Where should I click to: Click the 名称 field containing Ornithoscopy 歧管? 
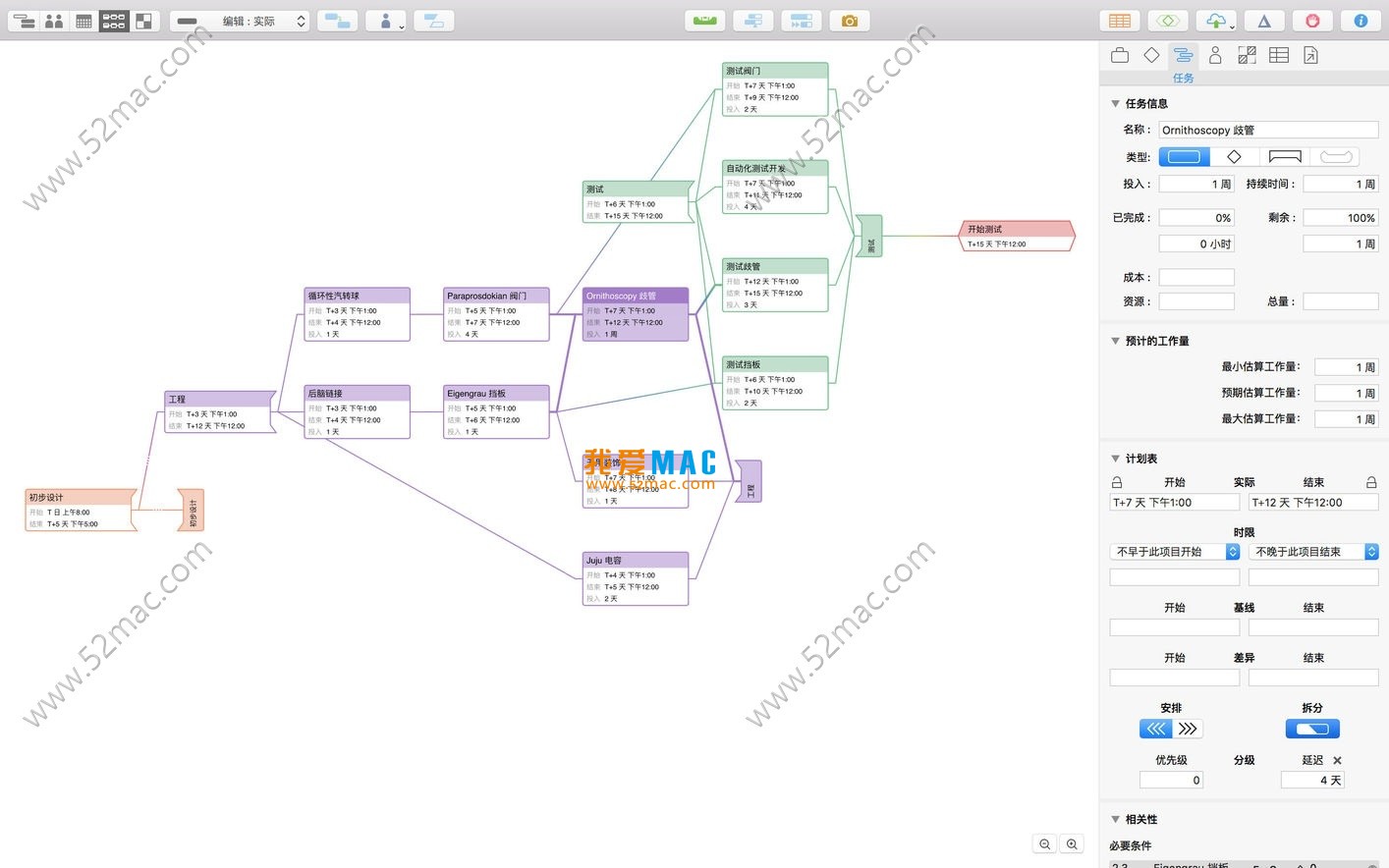[1268, 130]
